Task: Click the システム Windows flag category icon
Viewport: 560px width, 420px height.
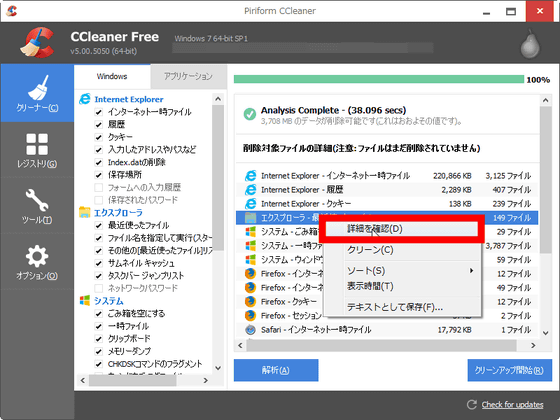Action: tap(85, 300)
